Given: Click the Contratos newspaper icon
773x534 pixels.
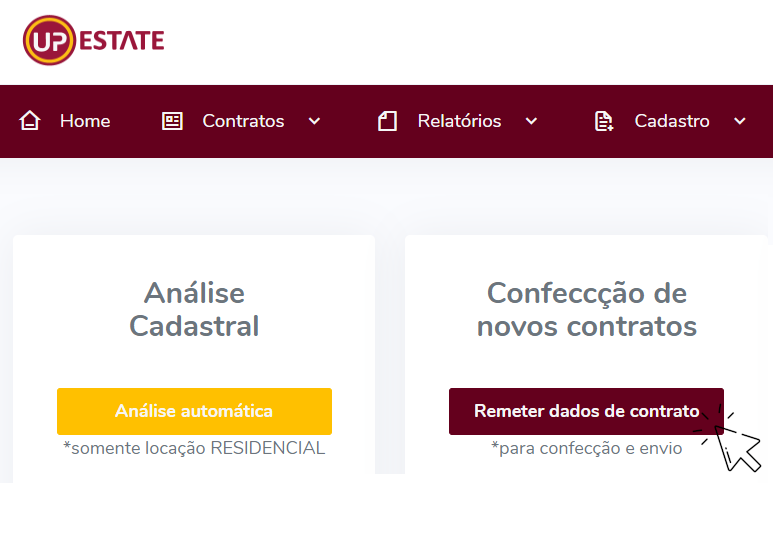Looking at the screenshot, I should point(173,121).
